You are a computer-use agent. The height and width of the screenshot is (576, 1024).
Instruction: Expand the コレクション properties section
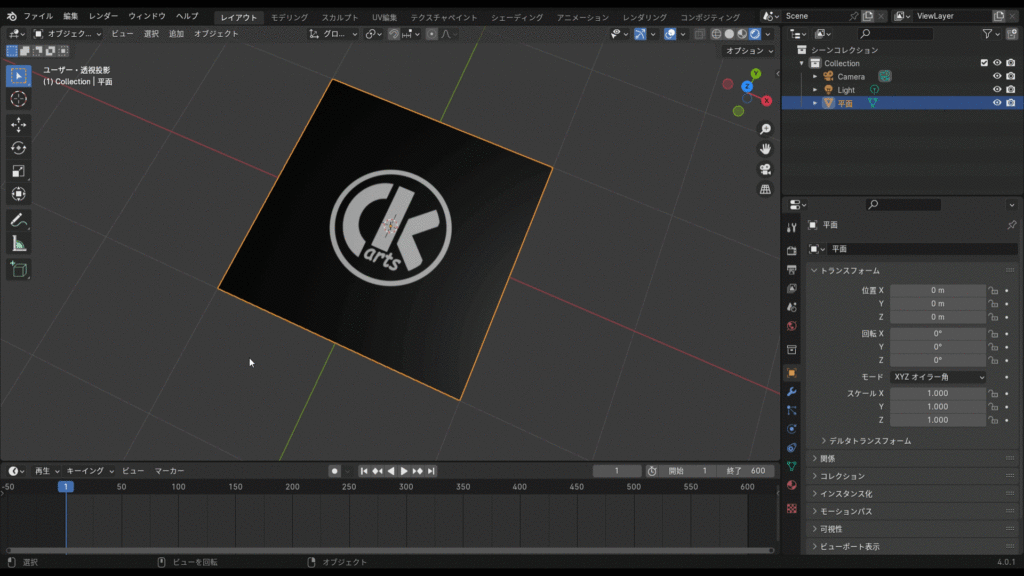[x=842, y=476]
